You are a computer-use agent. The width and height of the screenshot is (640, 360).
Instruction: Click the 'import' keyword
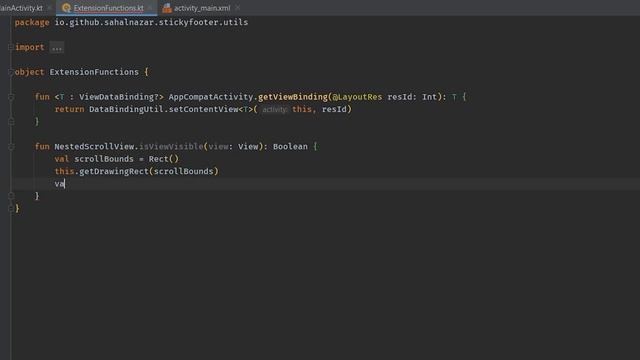(x=29, y=47)
